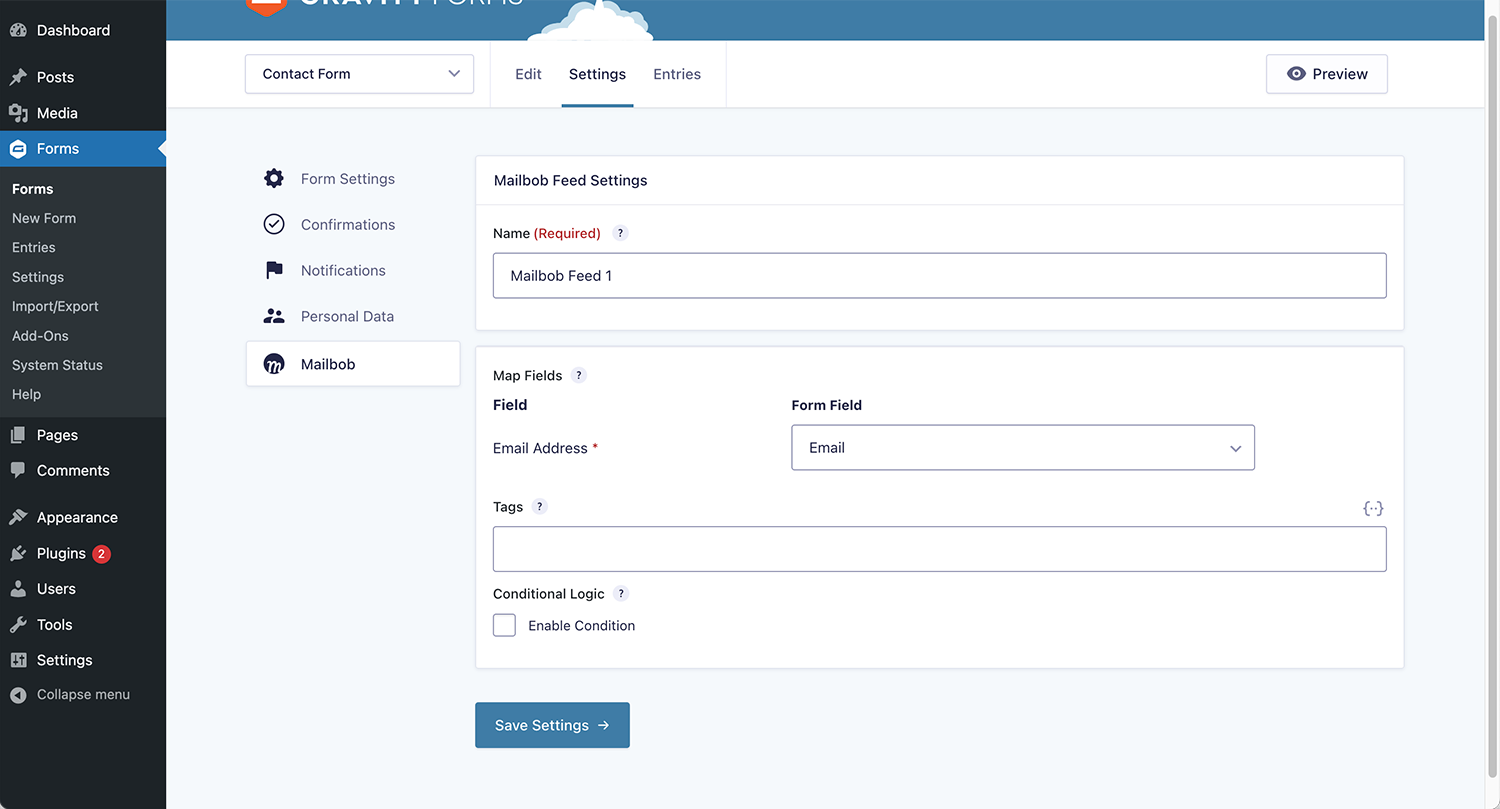The image size is (1500, 809).
Task: Click the Appearance paintbrush icon
Action: click(x=18, y=517)
